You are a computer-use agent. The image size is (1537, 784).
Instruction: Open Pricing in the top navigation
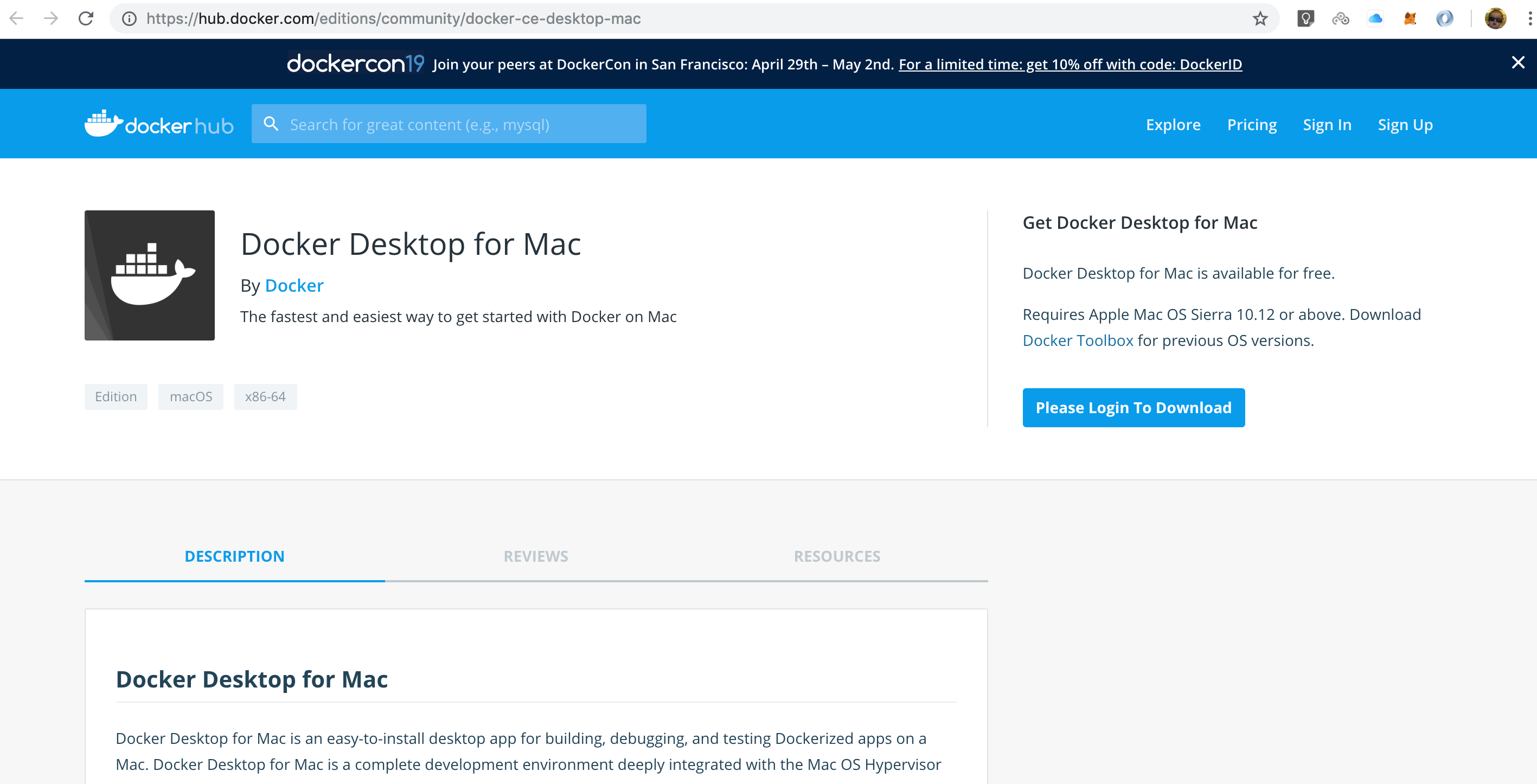(x=1252, y=124)
